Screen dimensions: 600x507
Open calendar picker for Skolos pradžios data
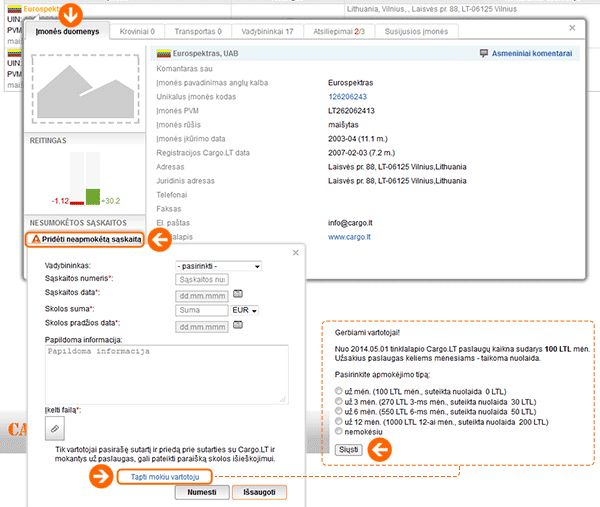pyautogui.click(x=238, y=325)
